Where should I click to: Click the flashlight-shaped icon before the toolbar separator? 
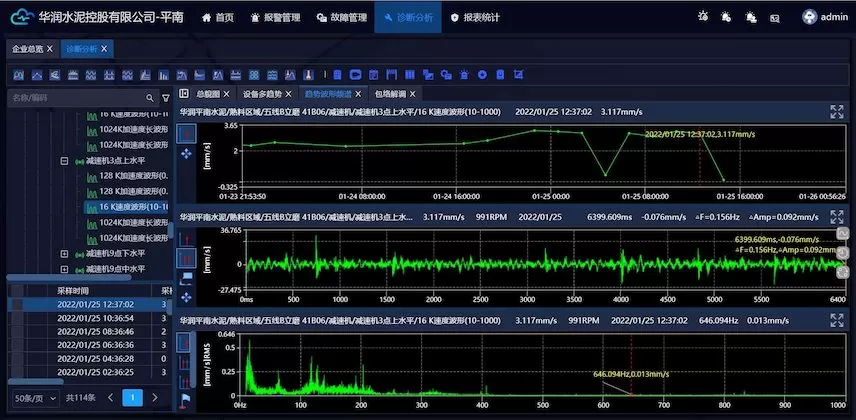(x=308, y=75)
